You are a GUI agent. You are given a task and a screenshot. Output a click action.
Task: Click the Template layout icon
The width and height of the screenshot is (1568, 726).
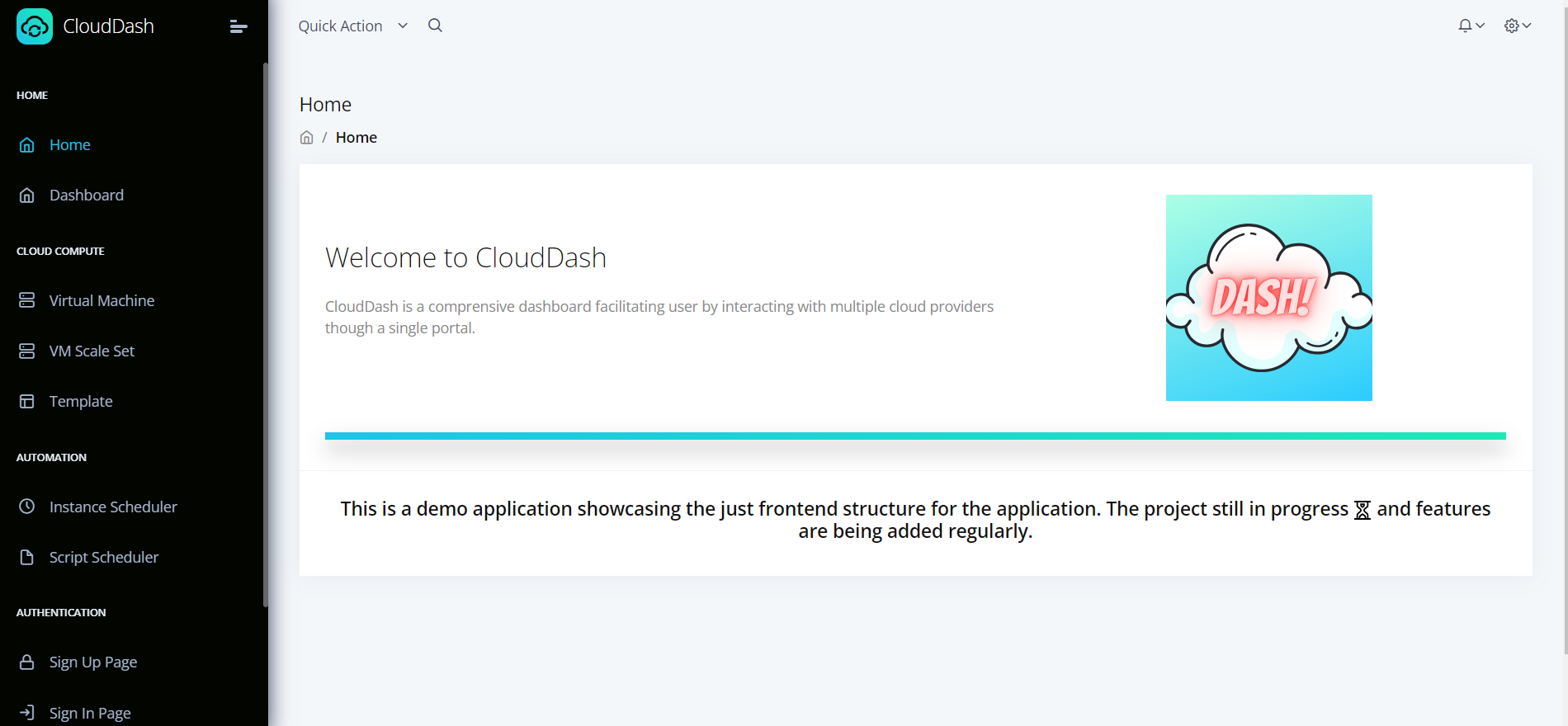point(27,401)
